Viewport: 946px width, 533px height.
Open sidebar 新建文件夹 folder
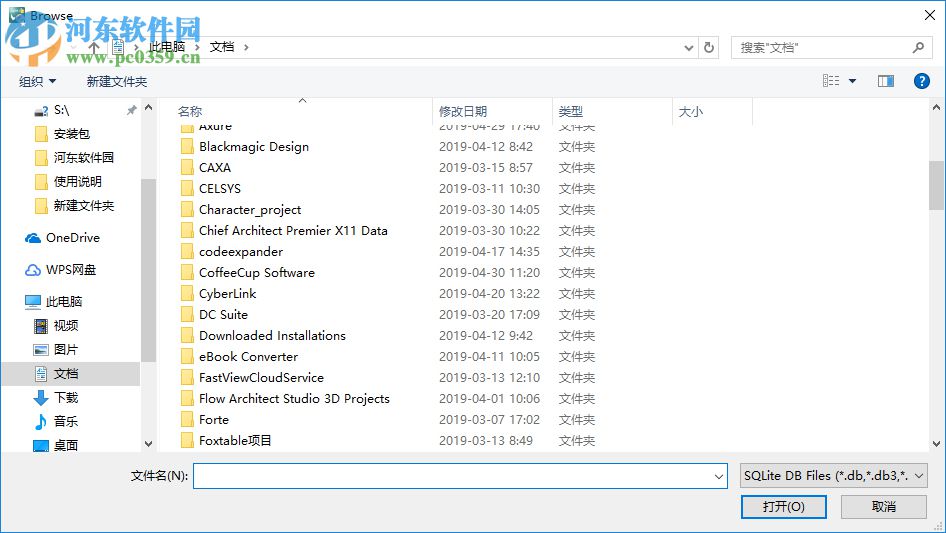tap(84, 206)
